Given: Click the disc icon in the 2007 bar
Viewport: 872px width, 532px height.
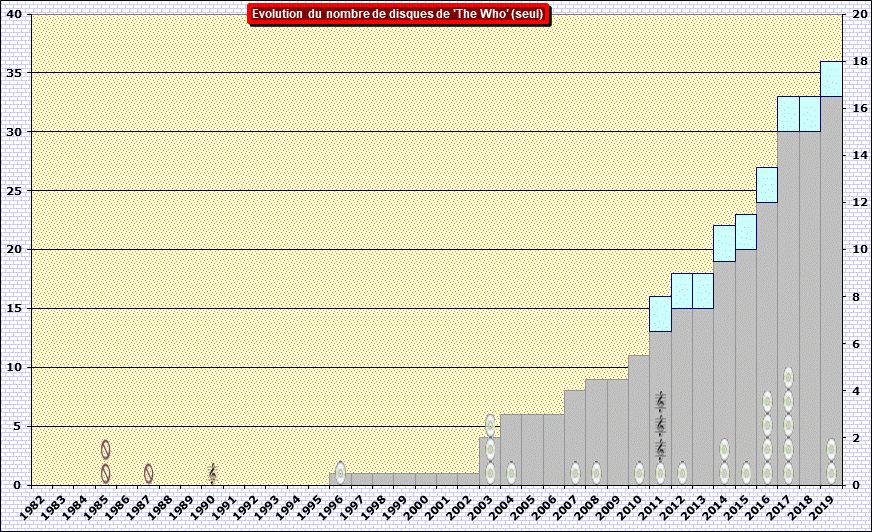Looking at the screenshot, I should point(575,472).
